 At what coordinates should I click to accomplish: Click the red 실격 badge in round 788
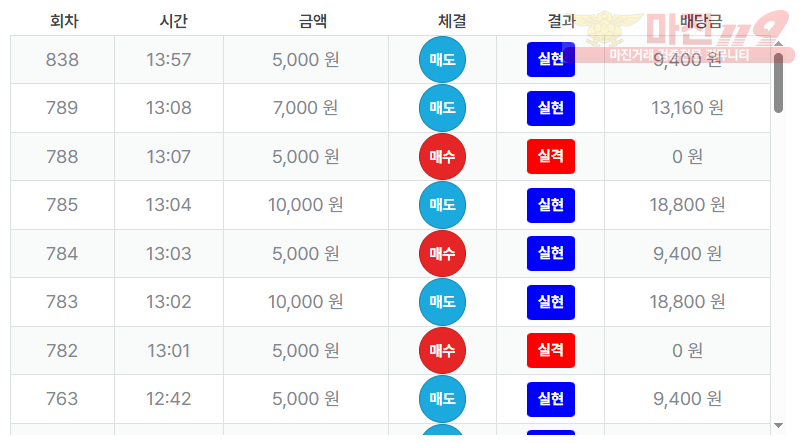coord(550,157)
